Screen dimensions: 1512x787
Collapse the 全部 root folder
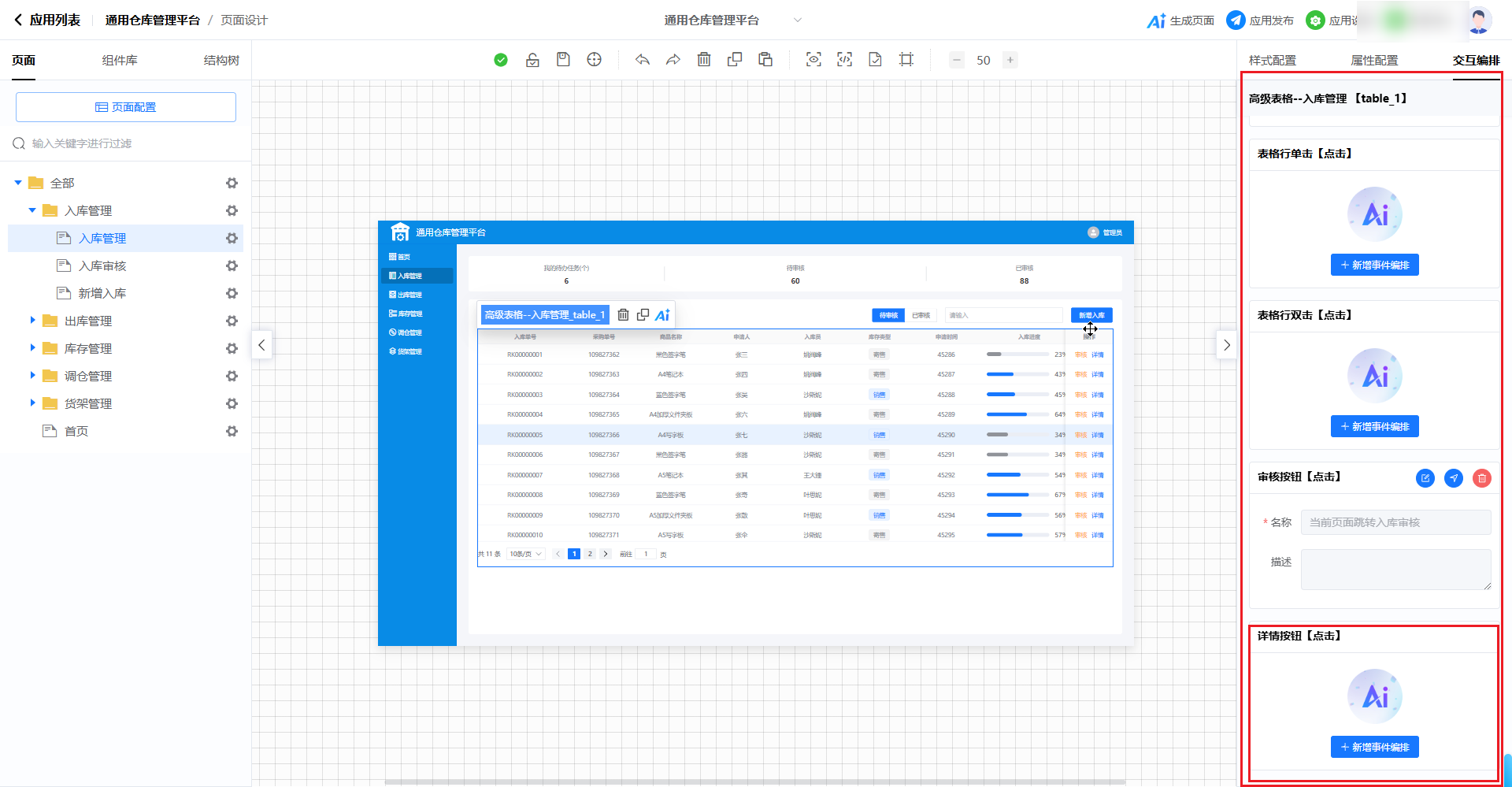[x=18, y=183]
